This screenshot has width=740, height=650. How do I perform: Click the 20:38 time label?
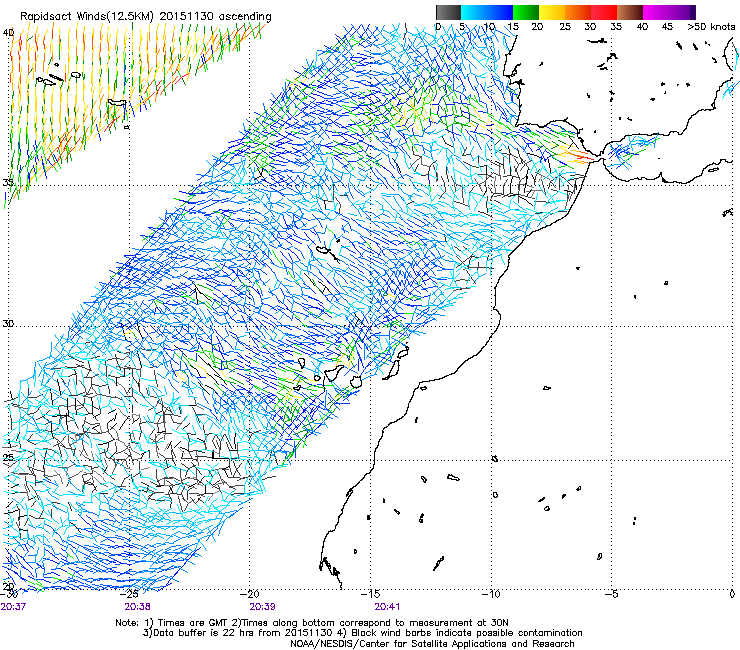point(137,607)
